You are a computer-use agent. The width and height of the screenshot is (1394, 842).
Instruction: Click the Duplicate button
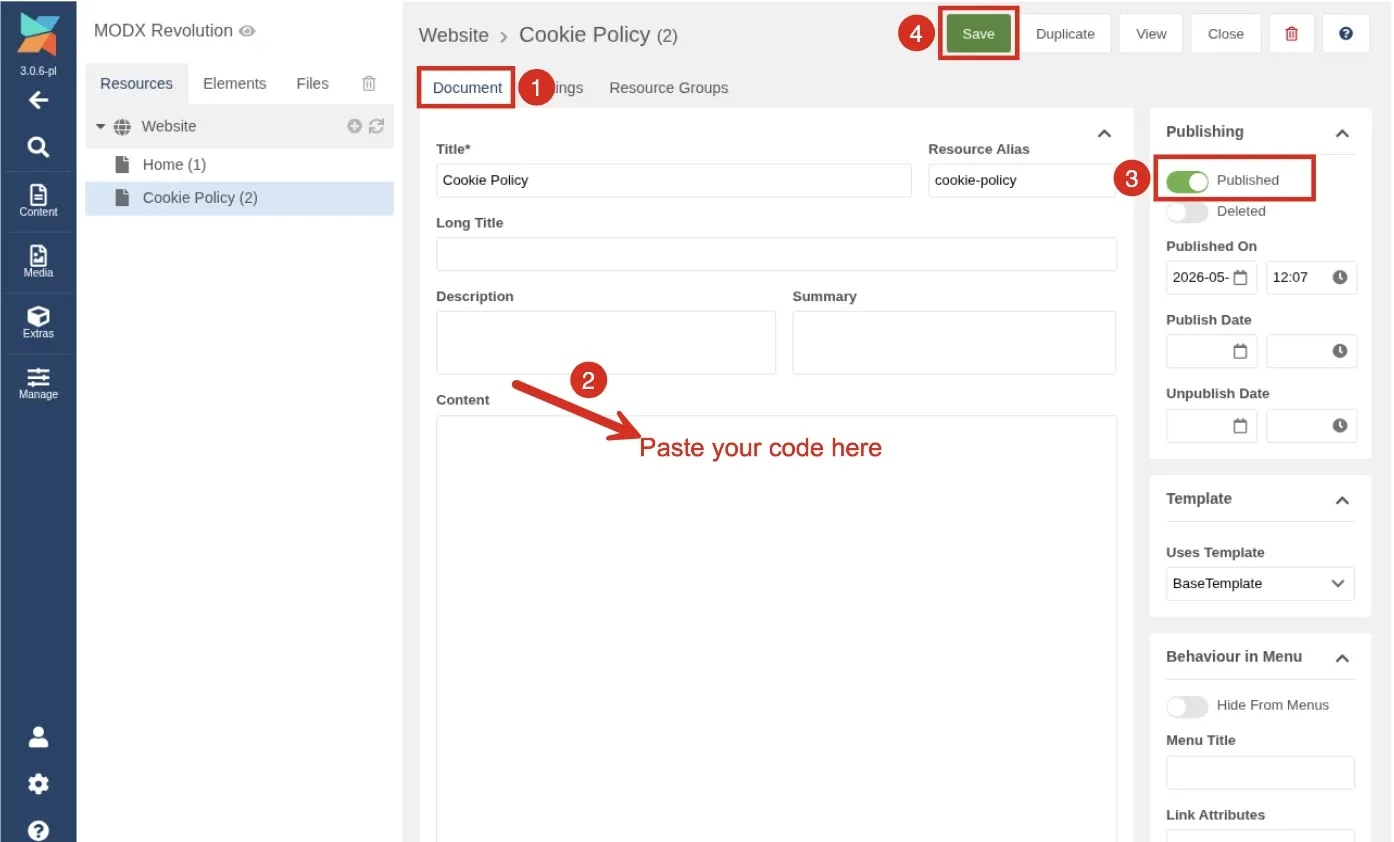click(1065, 34)
